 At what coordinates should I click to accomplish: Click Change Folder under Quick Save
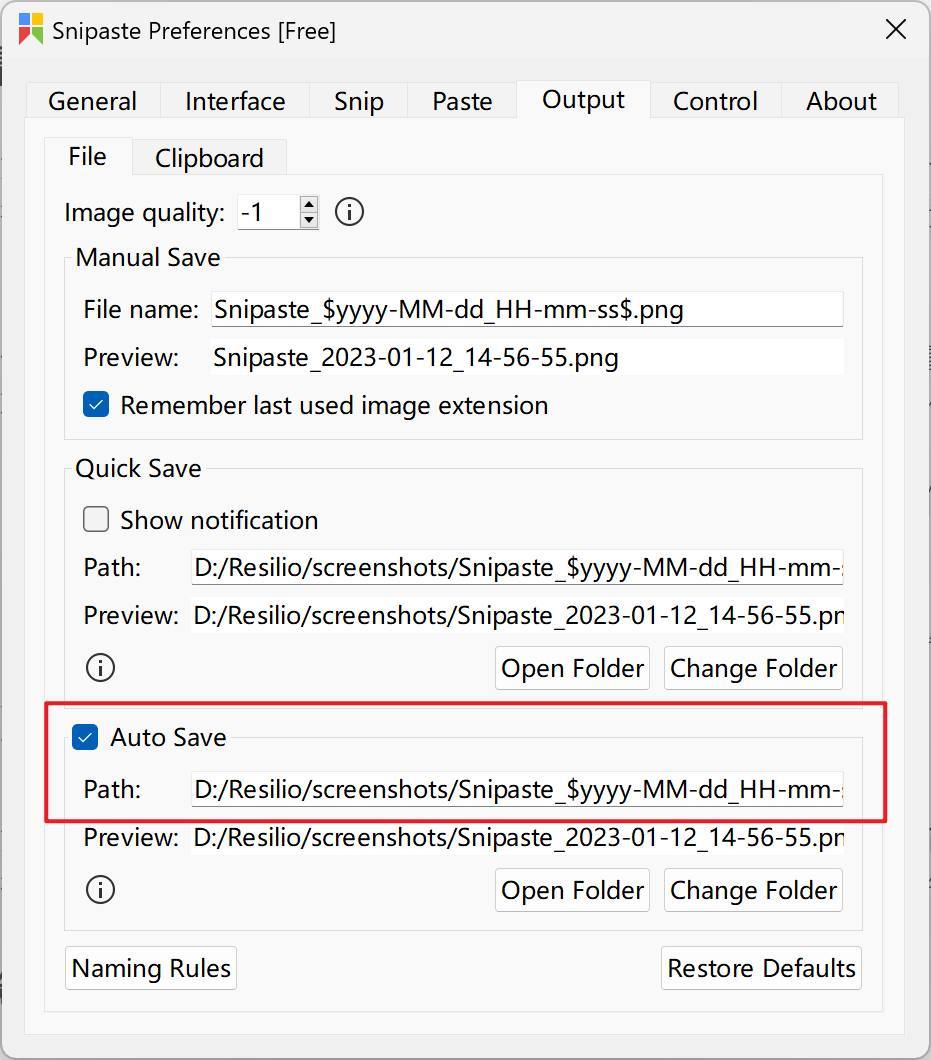753,668
